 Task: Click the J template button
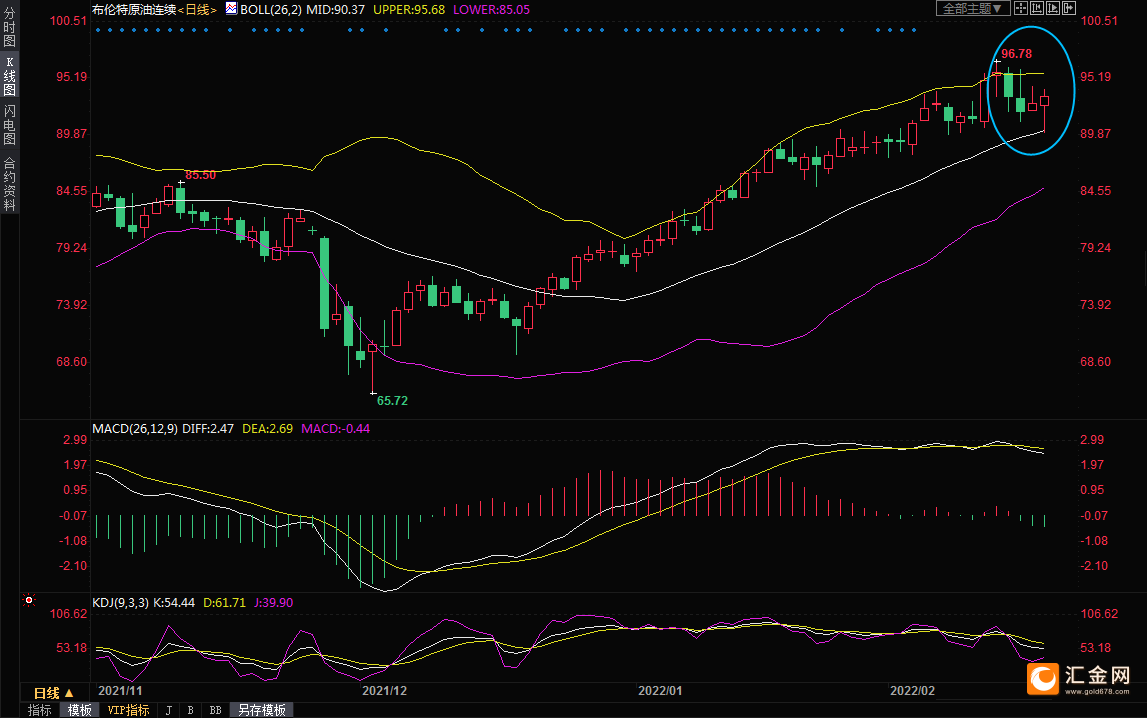(169, 710)
